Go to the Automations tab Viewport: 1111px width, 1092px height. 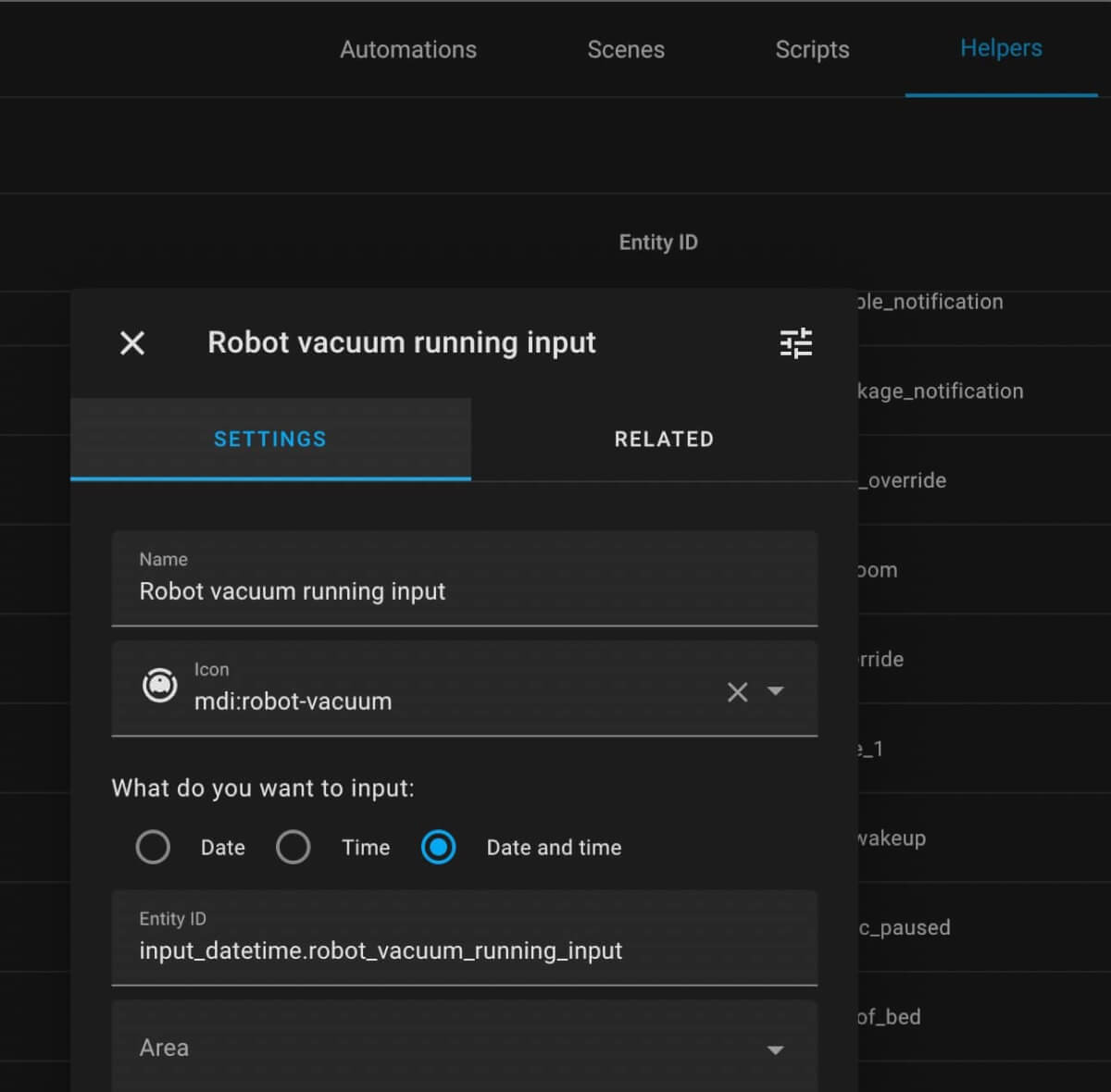(408, 50)
